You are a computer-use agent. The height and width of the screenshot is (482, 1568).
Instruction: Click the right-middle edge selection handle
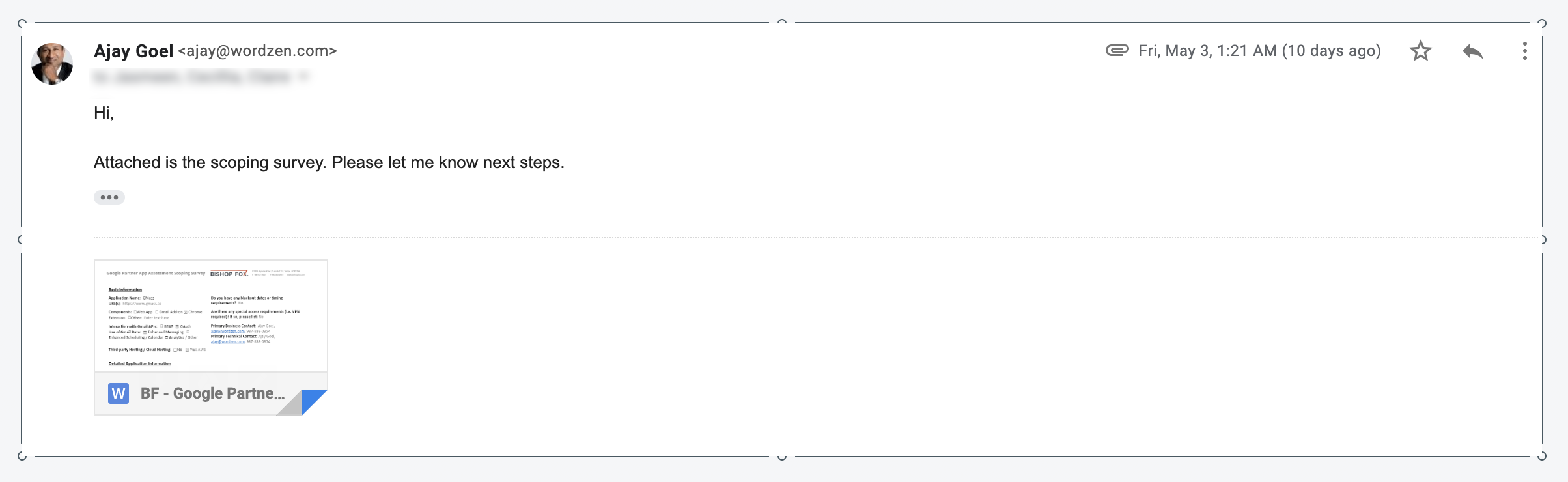point(1543,240)
